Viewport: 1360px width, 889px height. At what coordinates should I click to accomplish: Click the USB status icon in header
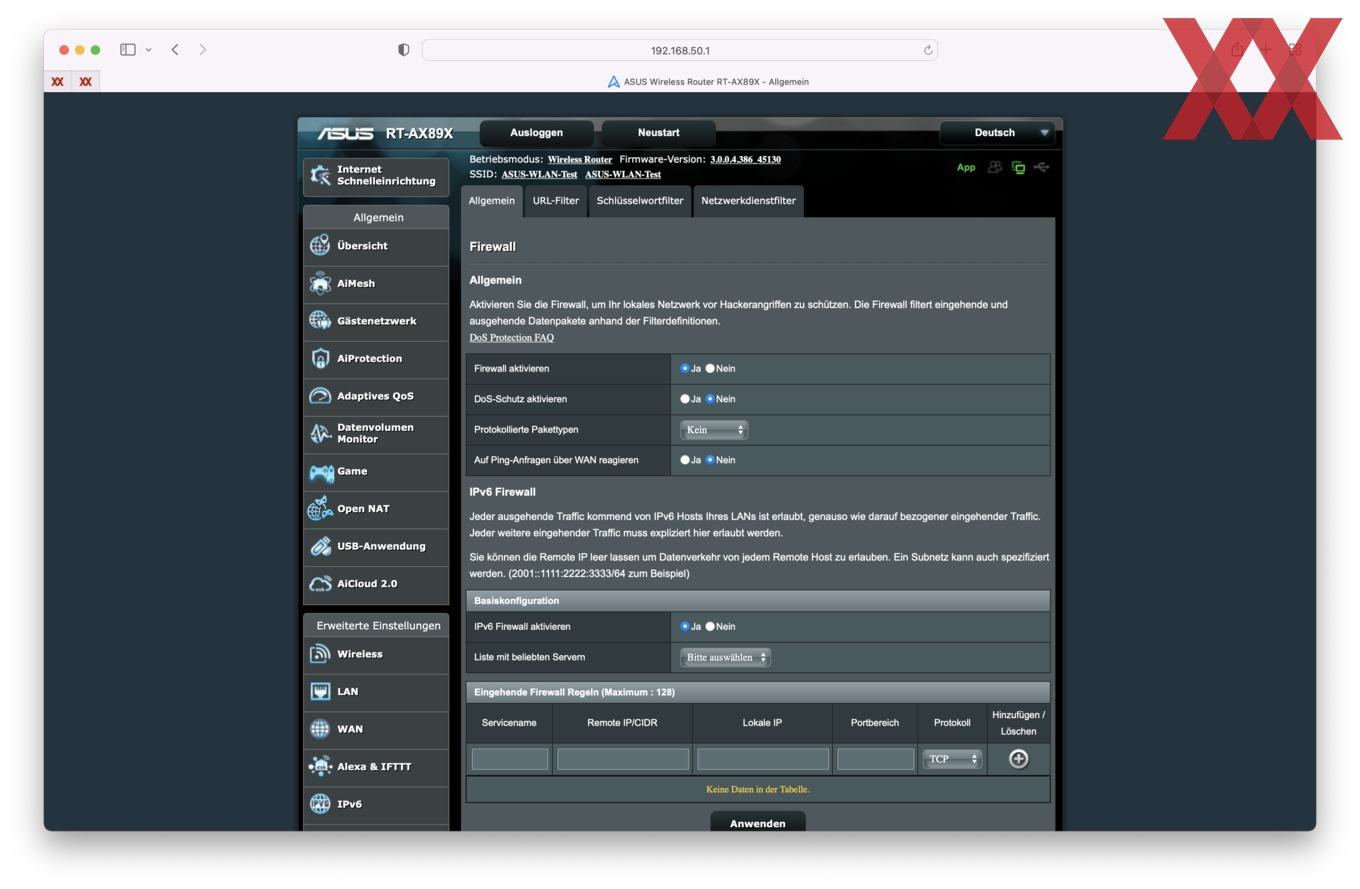click(x=1042, y=167)
